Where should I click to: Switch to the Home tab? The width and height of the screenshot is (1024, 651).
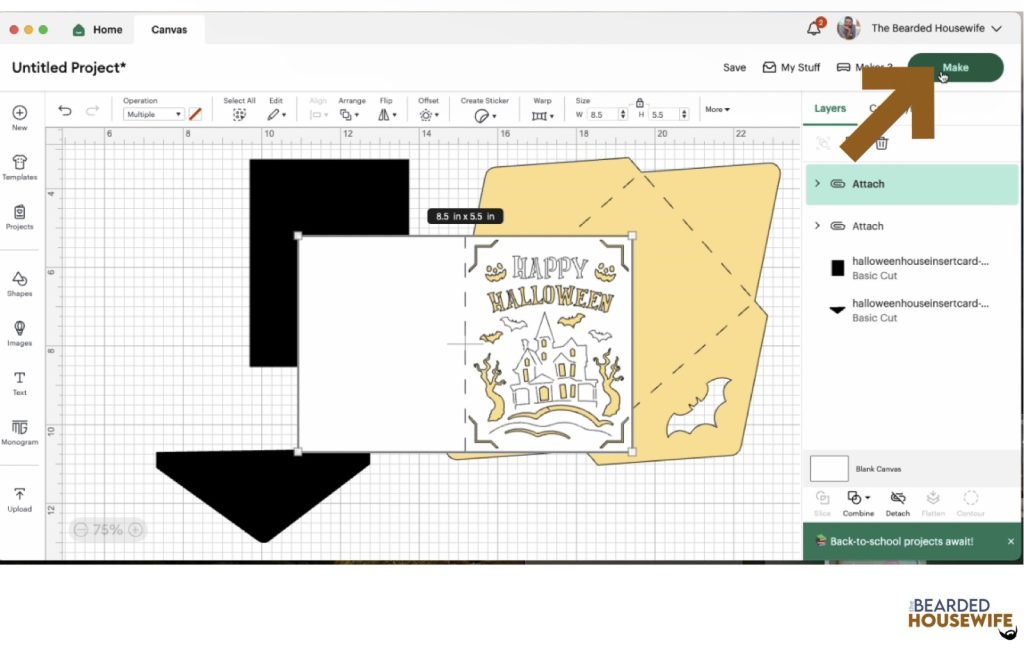97,29
